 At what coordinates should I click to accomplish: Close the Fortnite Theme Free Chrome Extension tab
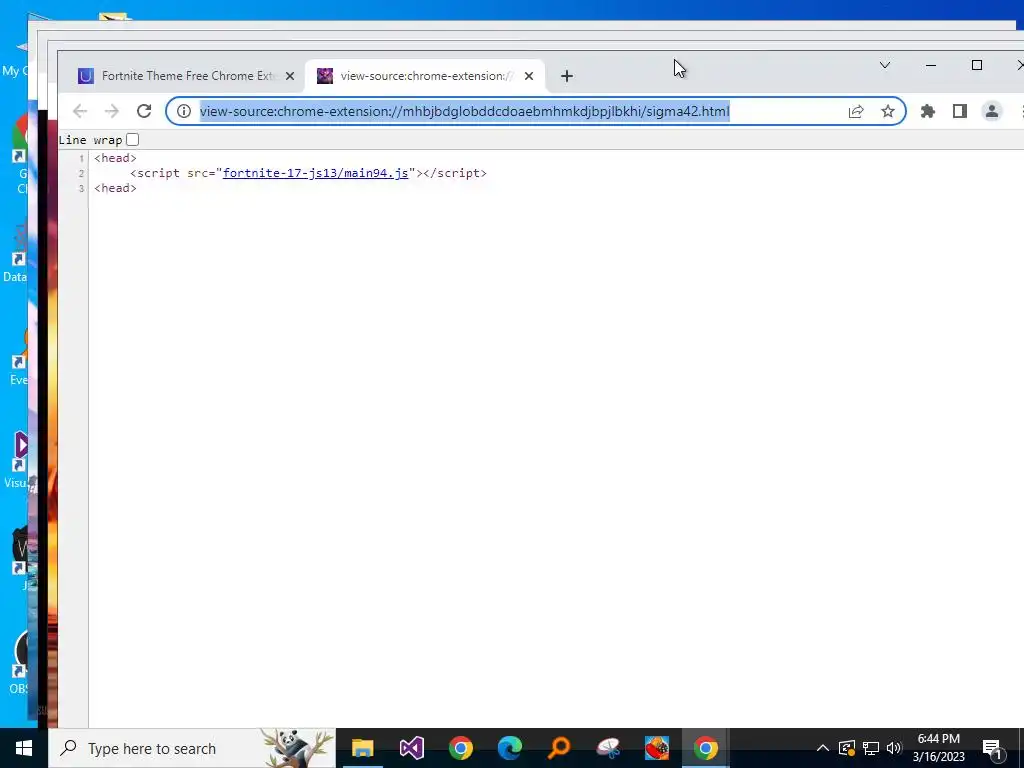point(290,76)
